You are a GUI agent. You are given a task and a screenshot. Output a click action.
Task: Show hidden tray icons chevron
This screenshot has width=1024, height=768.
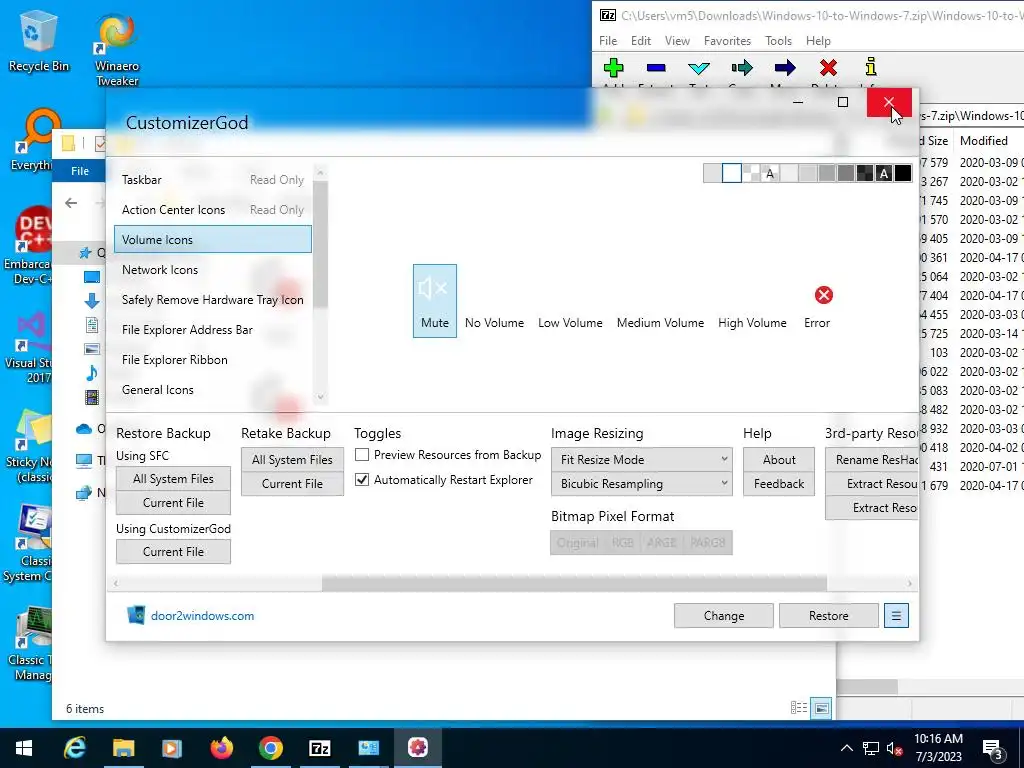[846, 748]
